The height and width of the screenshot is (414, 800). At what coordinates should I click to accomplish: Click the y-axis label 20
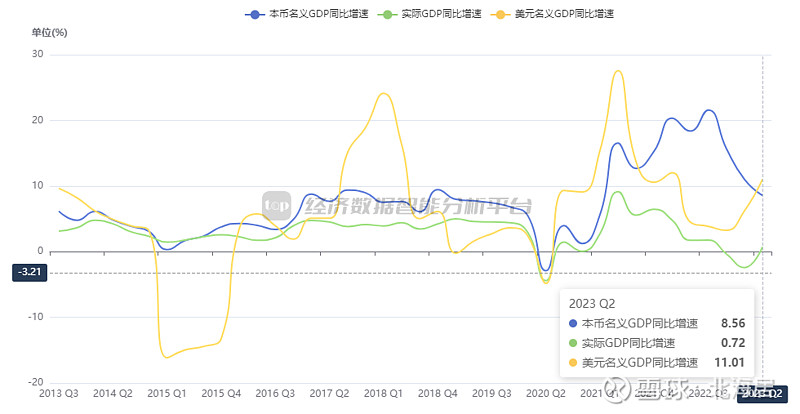(37, 120)
